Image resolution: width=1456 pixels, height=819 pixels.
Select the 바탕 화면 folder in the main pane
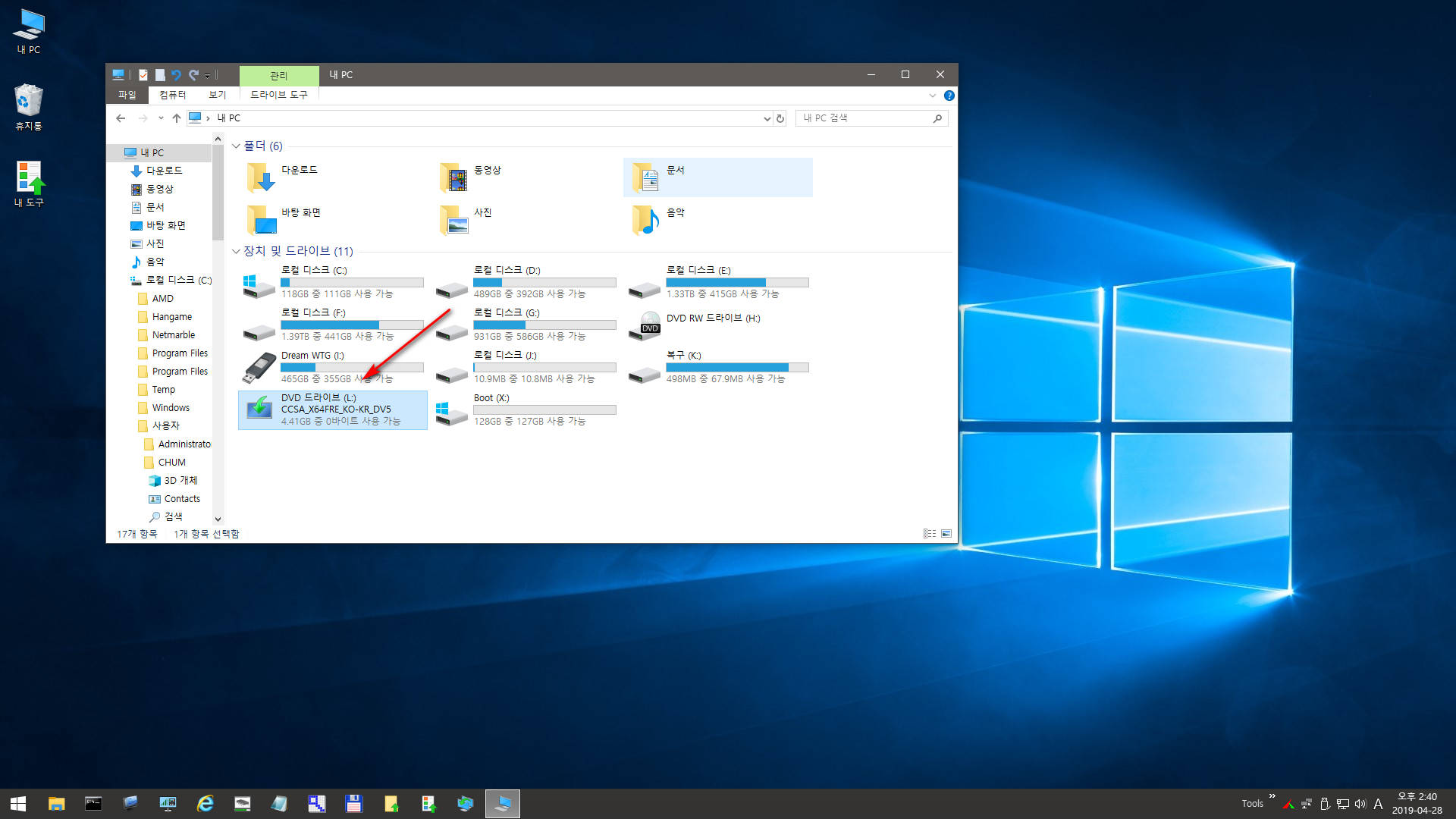333,220
